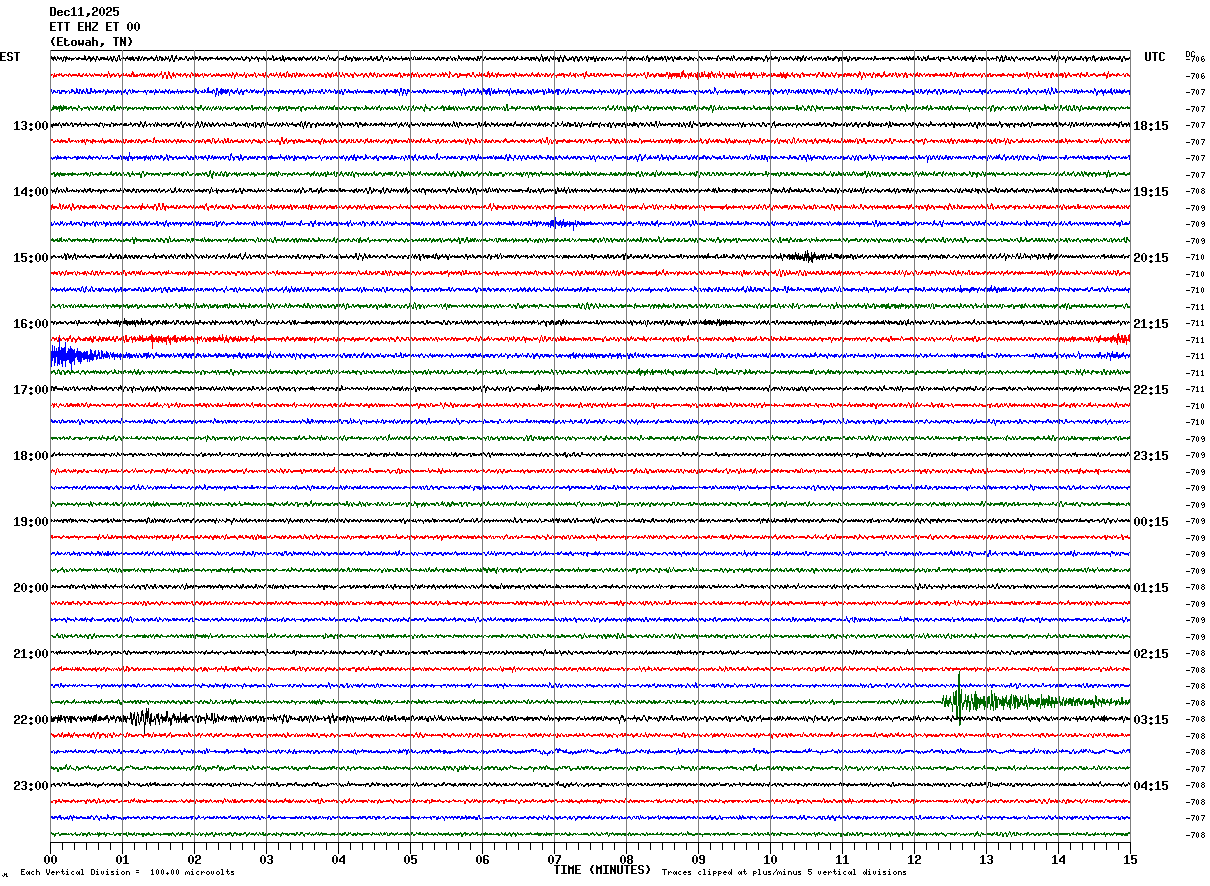Image resolution: width=1210 pixels, height=886 pixels.
Task: Select the 23:00 EST time label
Action: pos(30,786)
